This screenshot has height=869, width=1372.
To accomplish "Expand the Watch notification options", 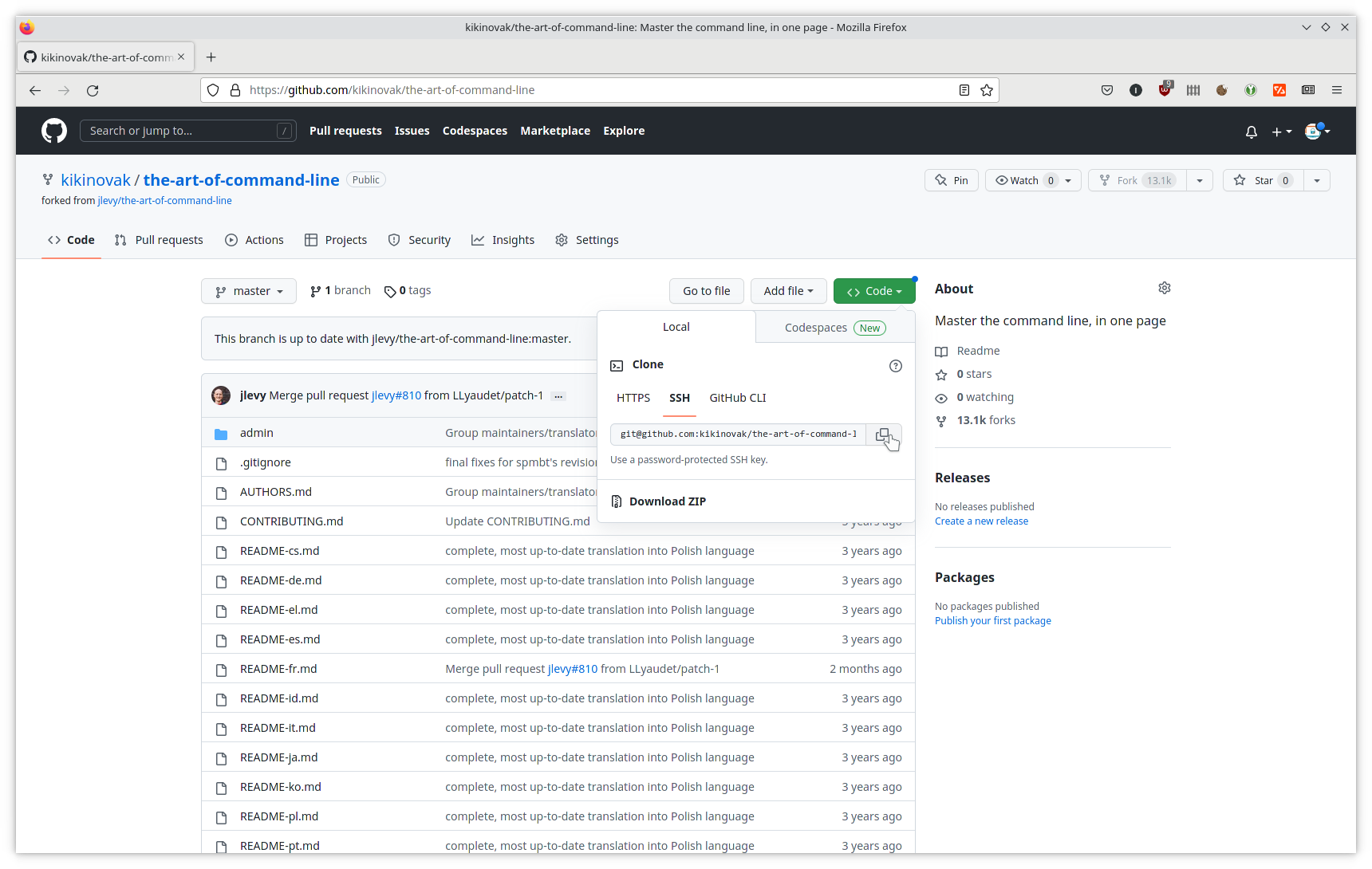I will [1068, 180].
